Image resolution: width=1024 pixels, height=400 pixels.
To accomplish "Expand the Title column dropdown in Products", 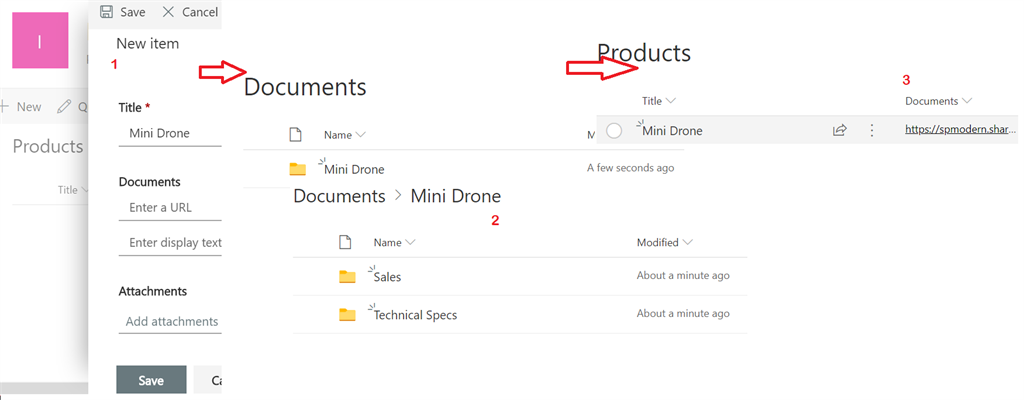I will pyautogui.click(x=671, y=101).
